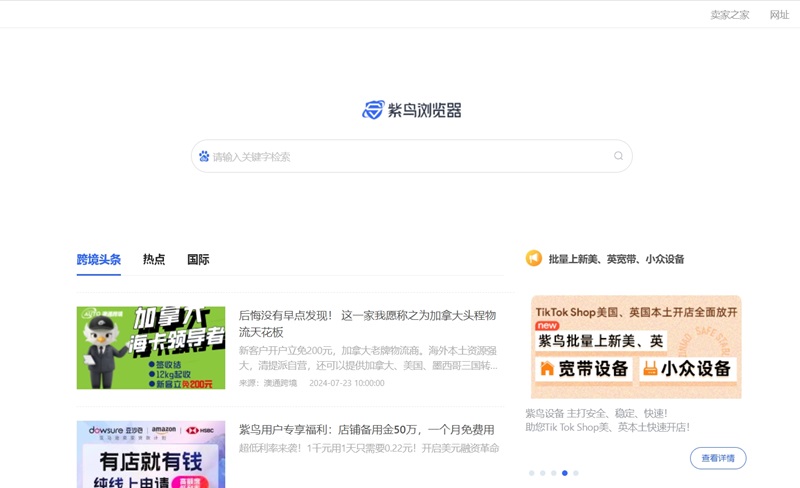The image size is (800, 488).
Task: Select the active fourth carousel dot
Action: (565, 473)
